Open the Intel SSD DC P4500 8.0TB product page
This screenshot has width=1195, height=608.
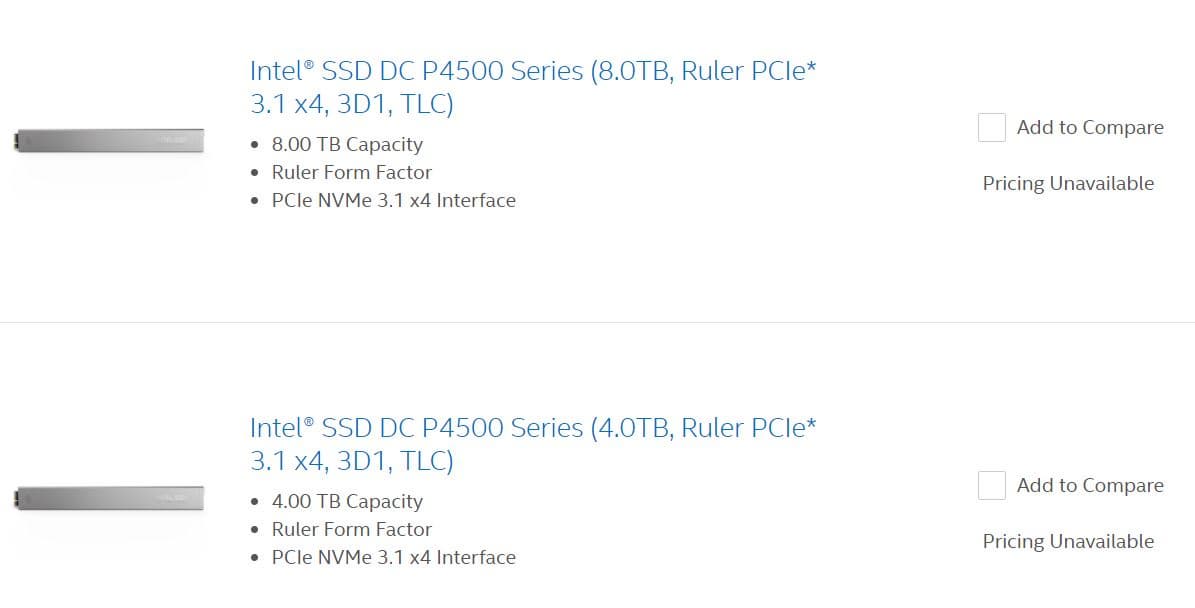(x=532, y=71)
